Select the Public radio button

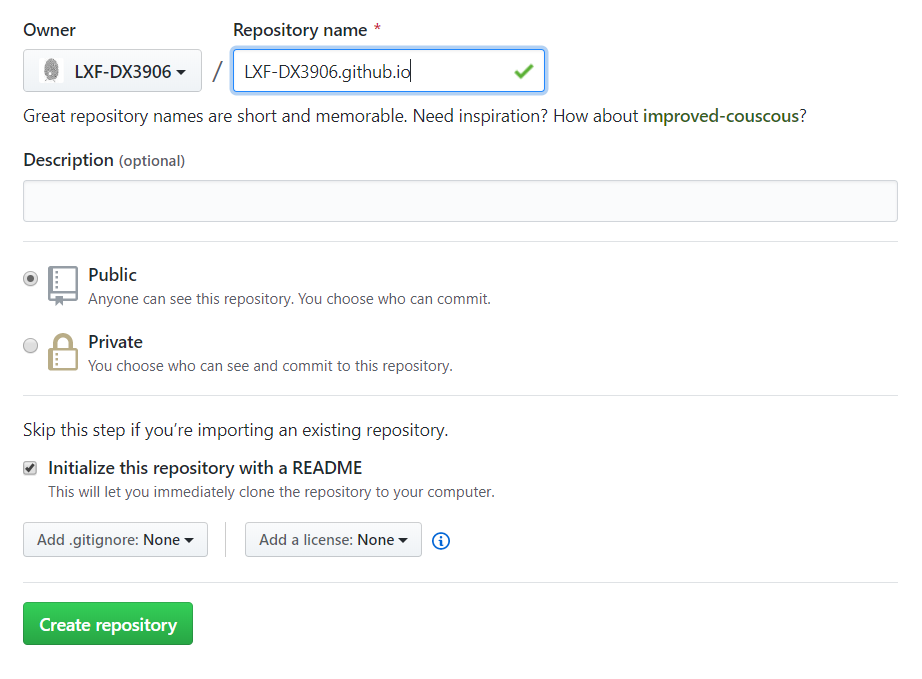click(31, 279)
